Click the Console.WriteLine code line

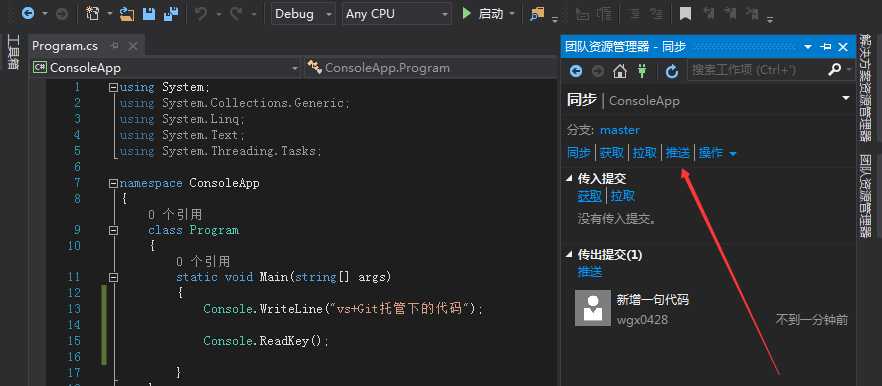(343, 309)
